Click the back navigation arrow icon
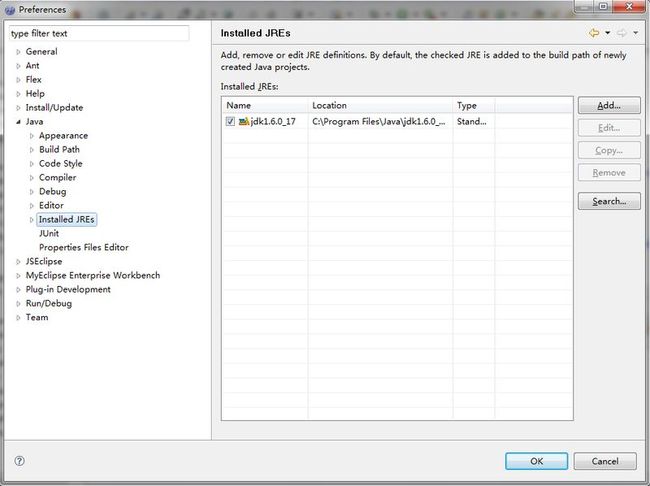650x486 pixels. 594,33
